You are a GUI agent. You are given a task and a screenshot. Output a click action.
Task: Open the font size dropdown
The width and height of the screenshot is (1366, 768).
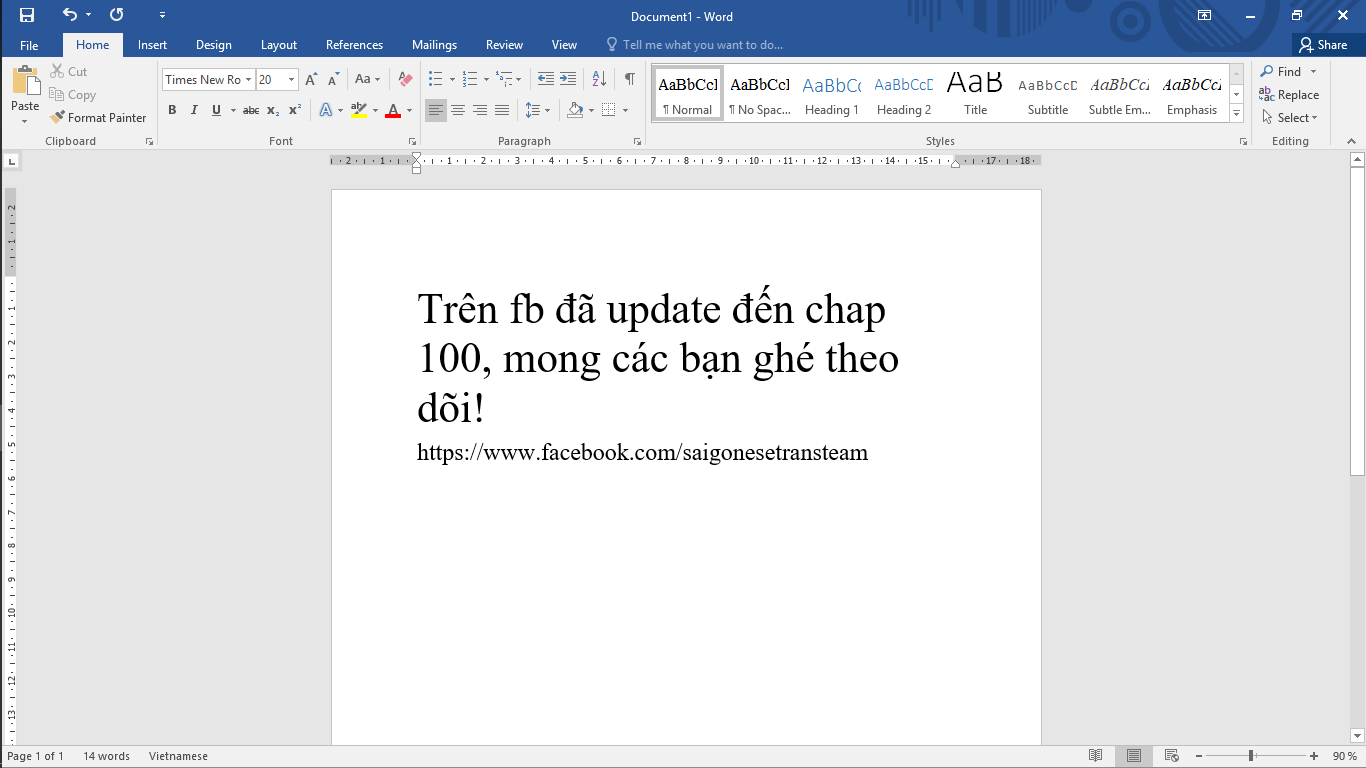tap(291, 80)
